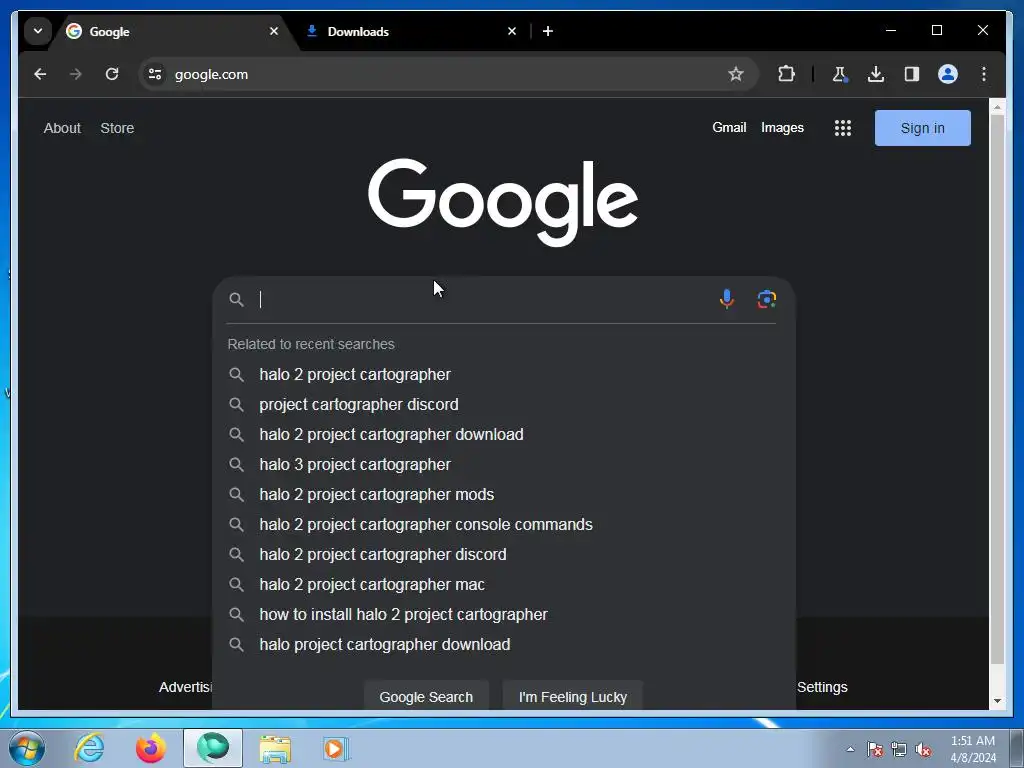The image size is (1024, 768).
Task: Toggle the browser side panel icon
Action: [x=912, y=74]
